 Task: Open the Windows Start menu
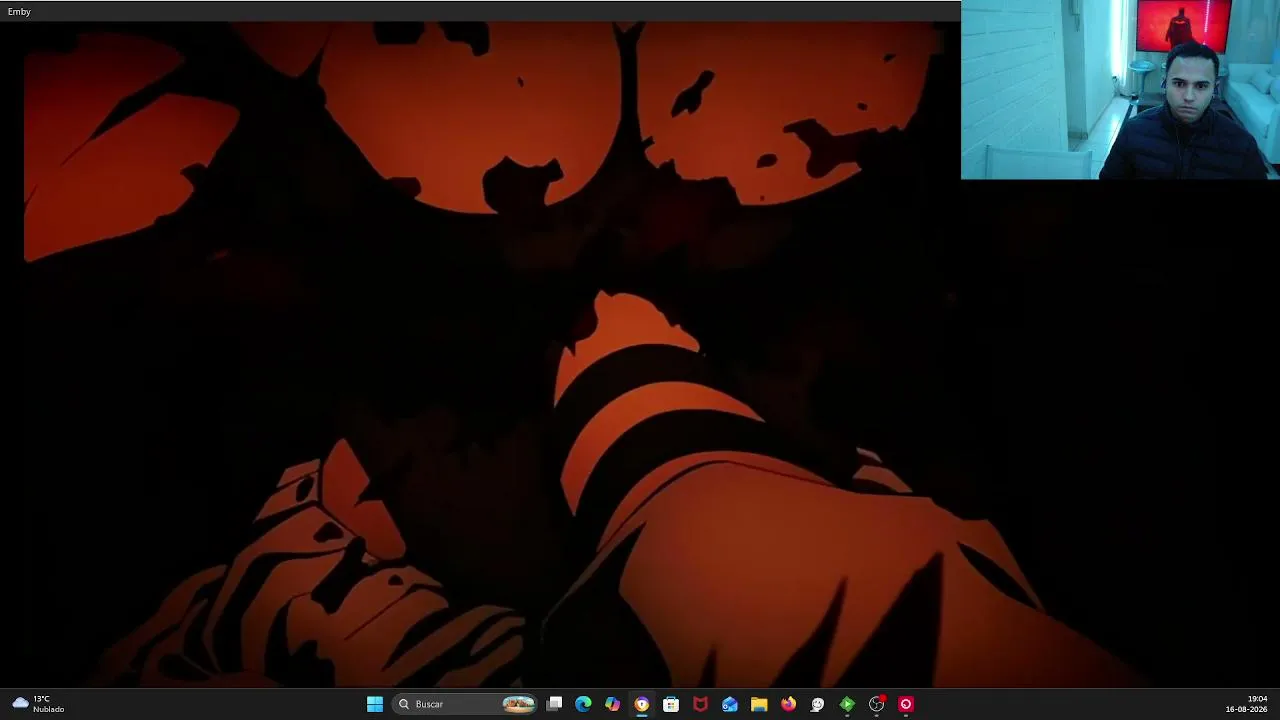tap(375, 704)
